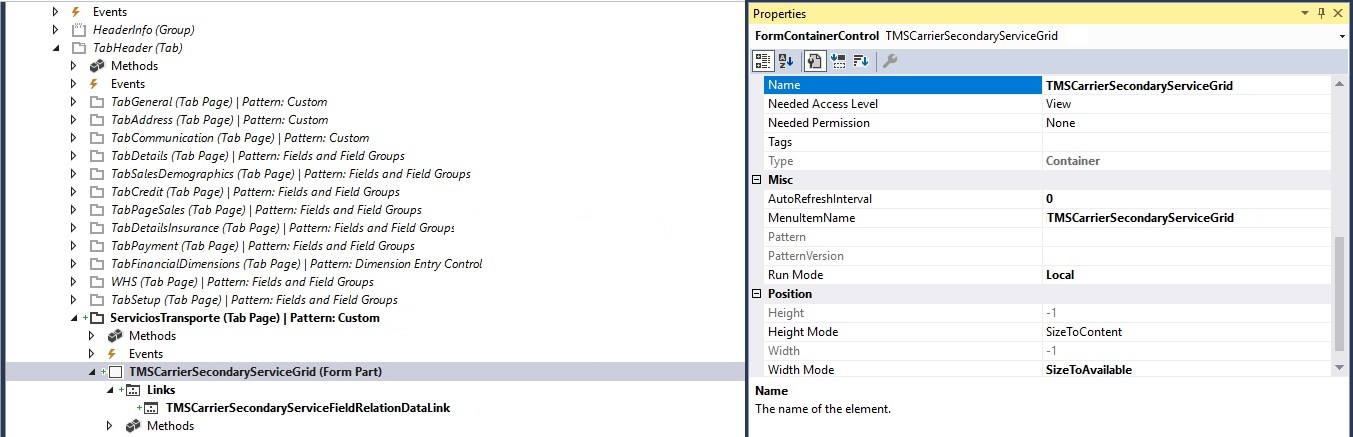Image resolution: width=1353 pixels, height=437 pixels.
Task: Select the Run Mode property
Action: tap(1048, 275)
